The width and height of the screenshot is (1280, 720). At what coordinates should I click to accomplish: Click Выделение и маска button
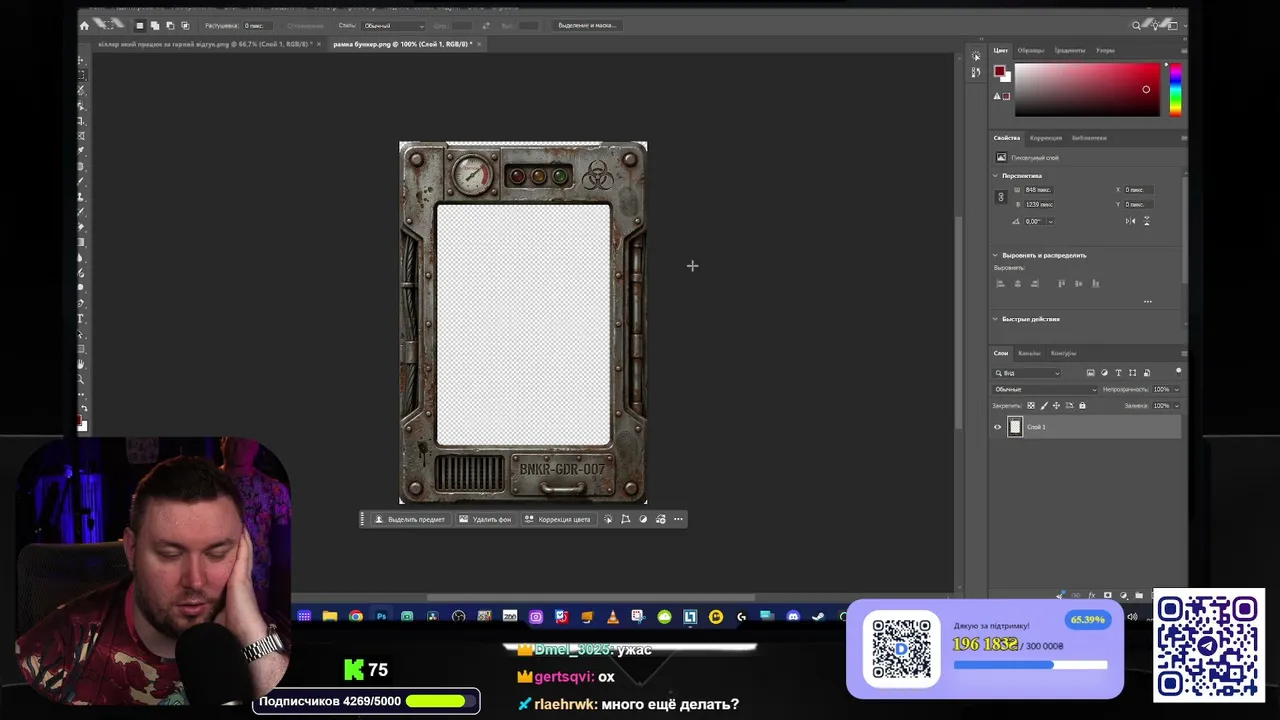[x=585, y=25]
